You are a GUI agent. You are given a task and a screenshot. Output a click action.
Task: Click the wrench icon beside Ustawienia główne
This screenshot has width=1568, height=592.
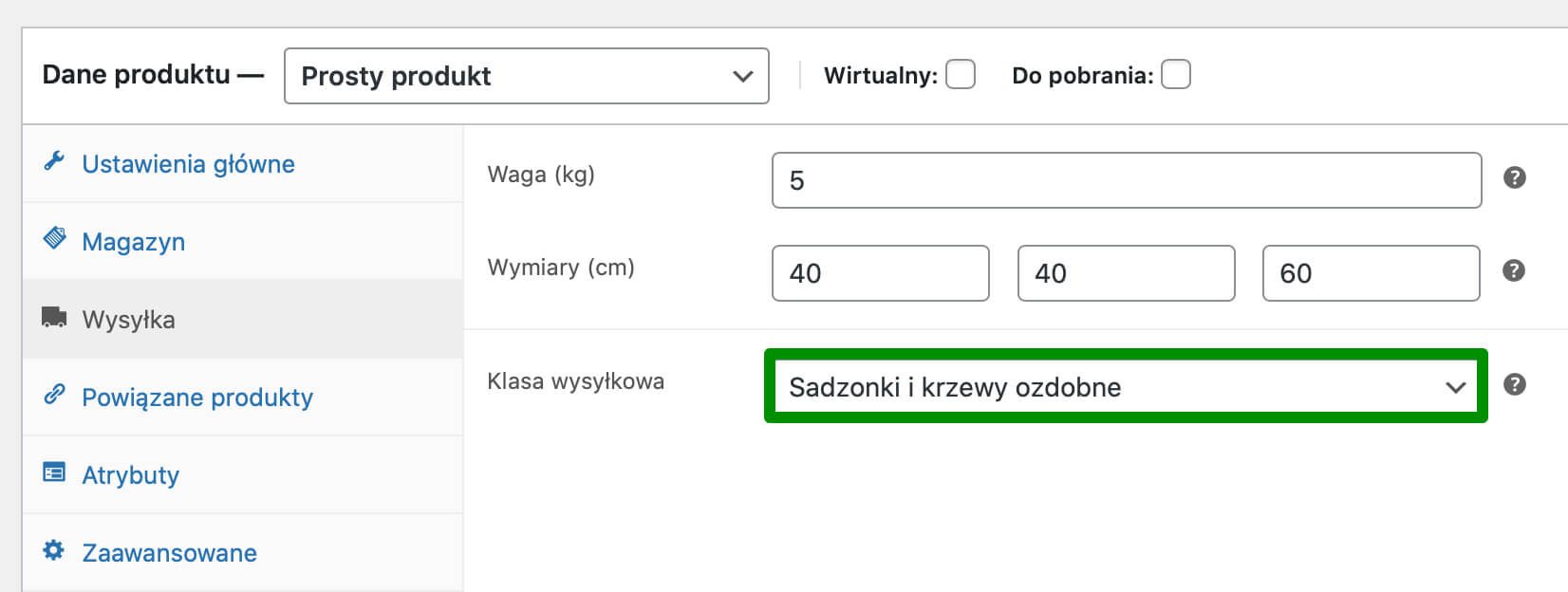pyautogui.click(x=54, y=161)
